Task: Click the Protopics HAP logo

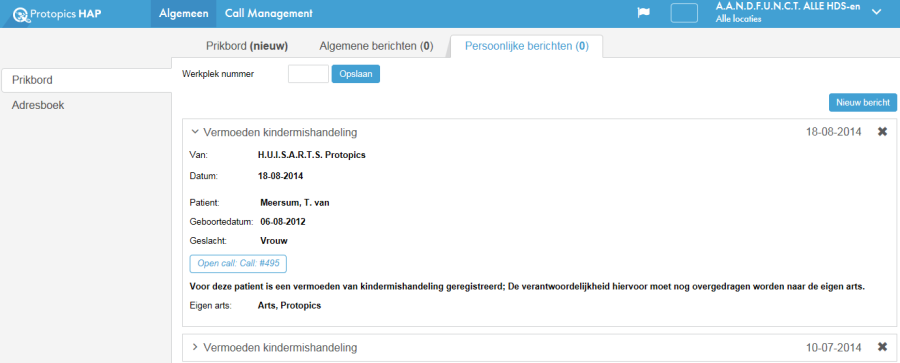Action: point(57,14)
